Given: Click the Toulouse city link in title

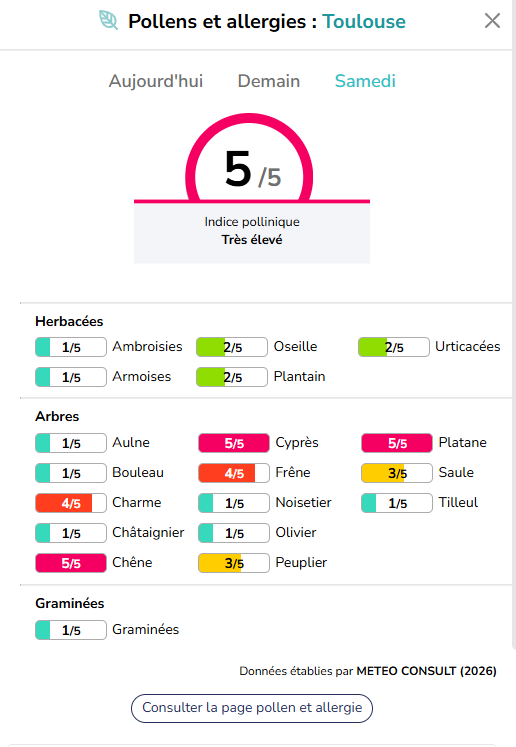Looking at the screenshot, I should point(364,21).
